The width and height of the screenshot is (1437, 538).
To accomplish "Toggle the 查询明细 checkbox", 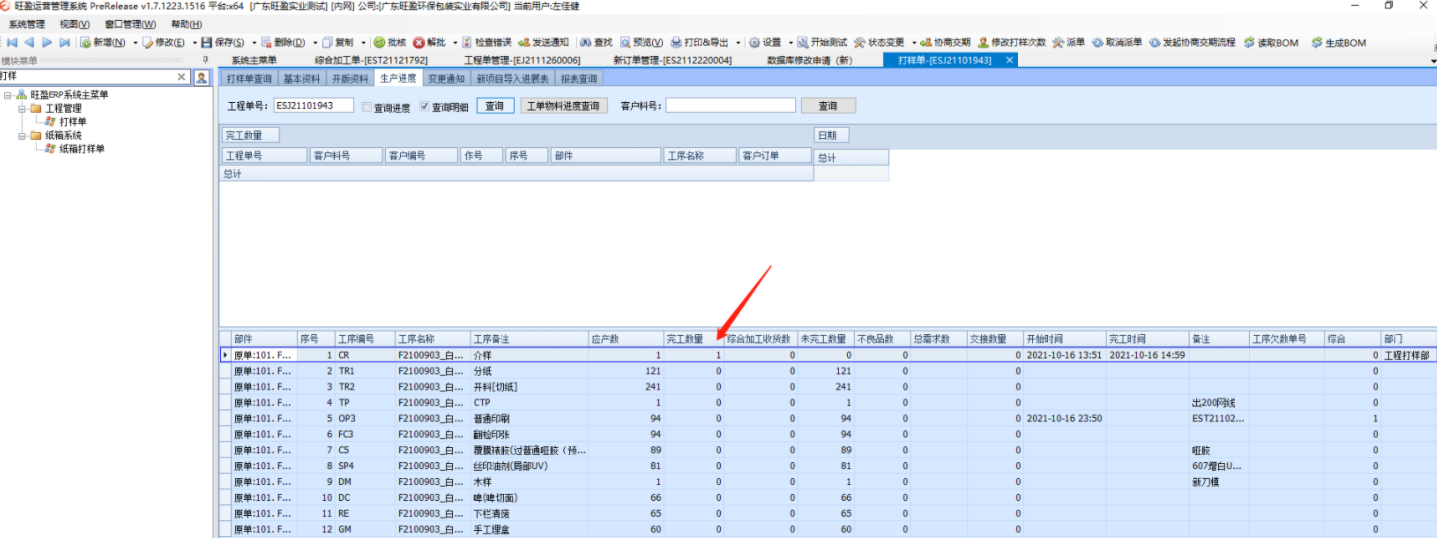I will (425, 107).
